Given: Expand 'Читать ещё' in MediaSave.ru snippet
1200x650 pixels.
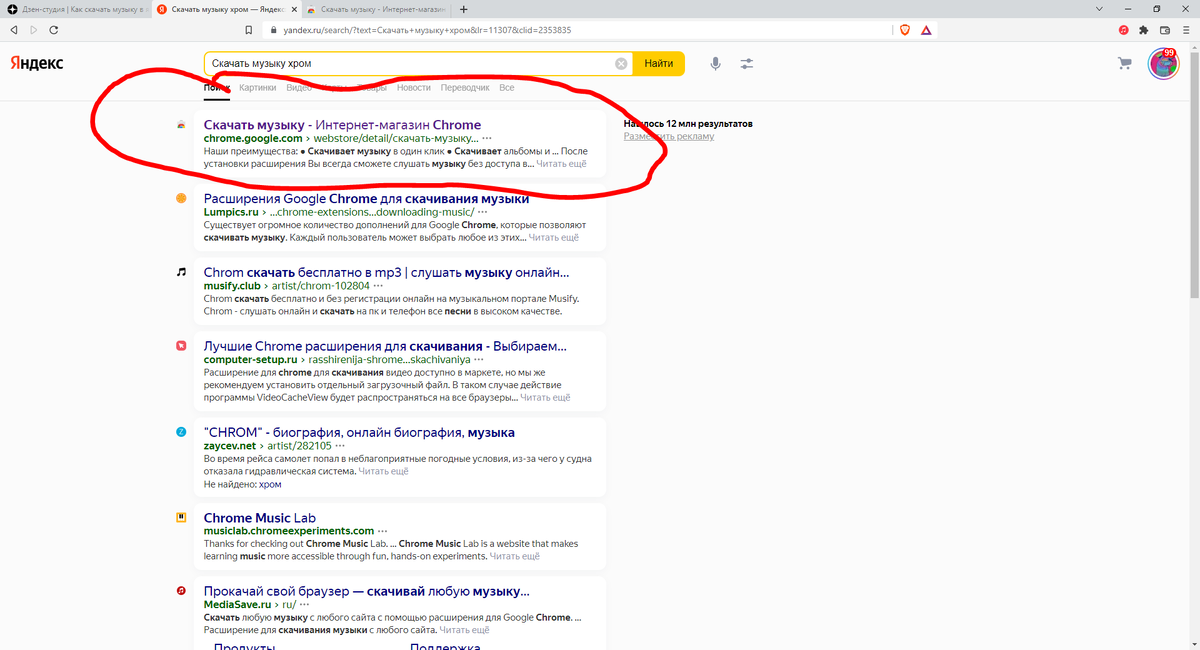Looking at the screenshot, I should [465, 630].
